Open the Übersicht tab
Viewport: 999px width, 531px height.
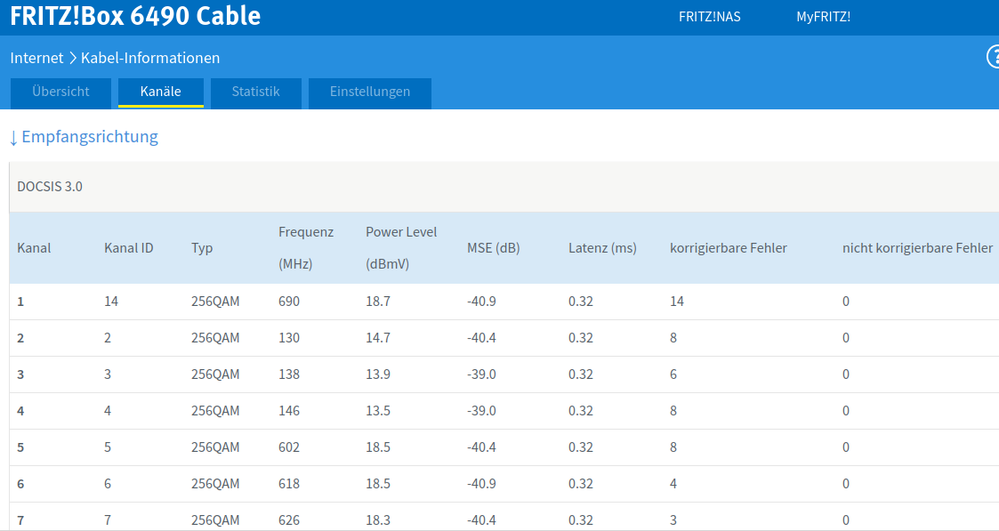tap(60, 92)
